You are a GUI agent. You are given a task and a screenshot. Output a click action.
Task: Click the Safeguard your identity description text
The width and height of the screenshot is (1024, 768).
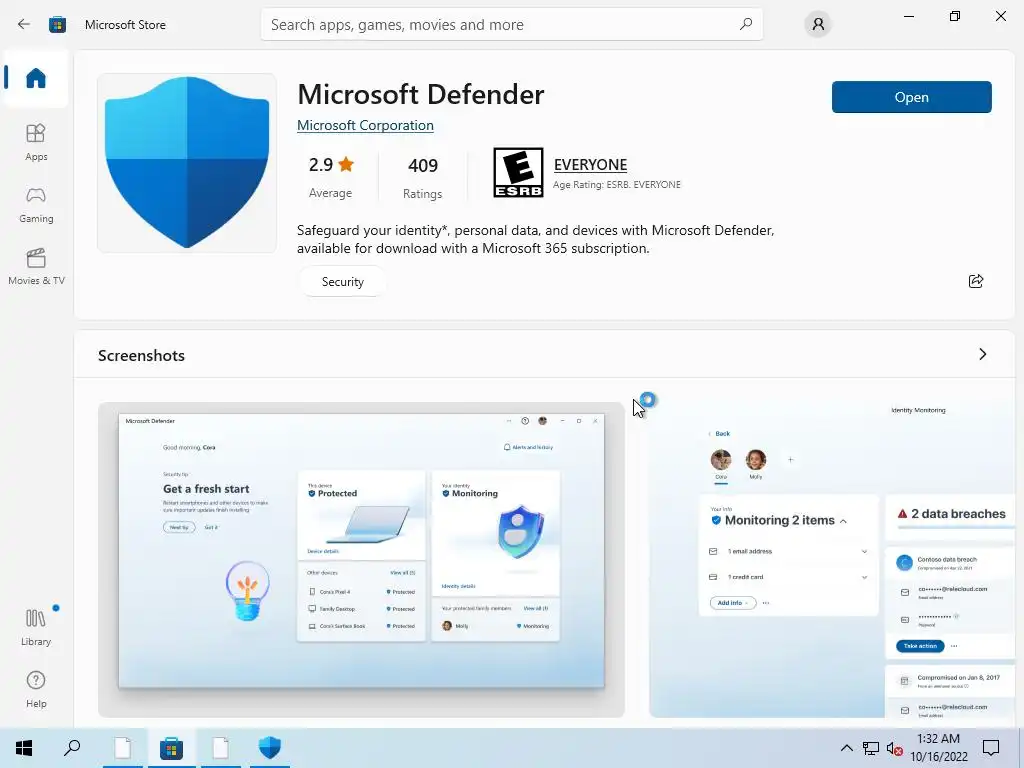536,239
